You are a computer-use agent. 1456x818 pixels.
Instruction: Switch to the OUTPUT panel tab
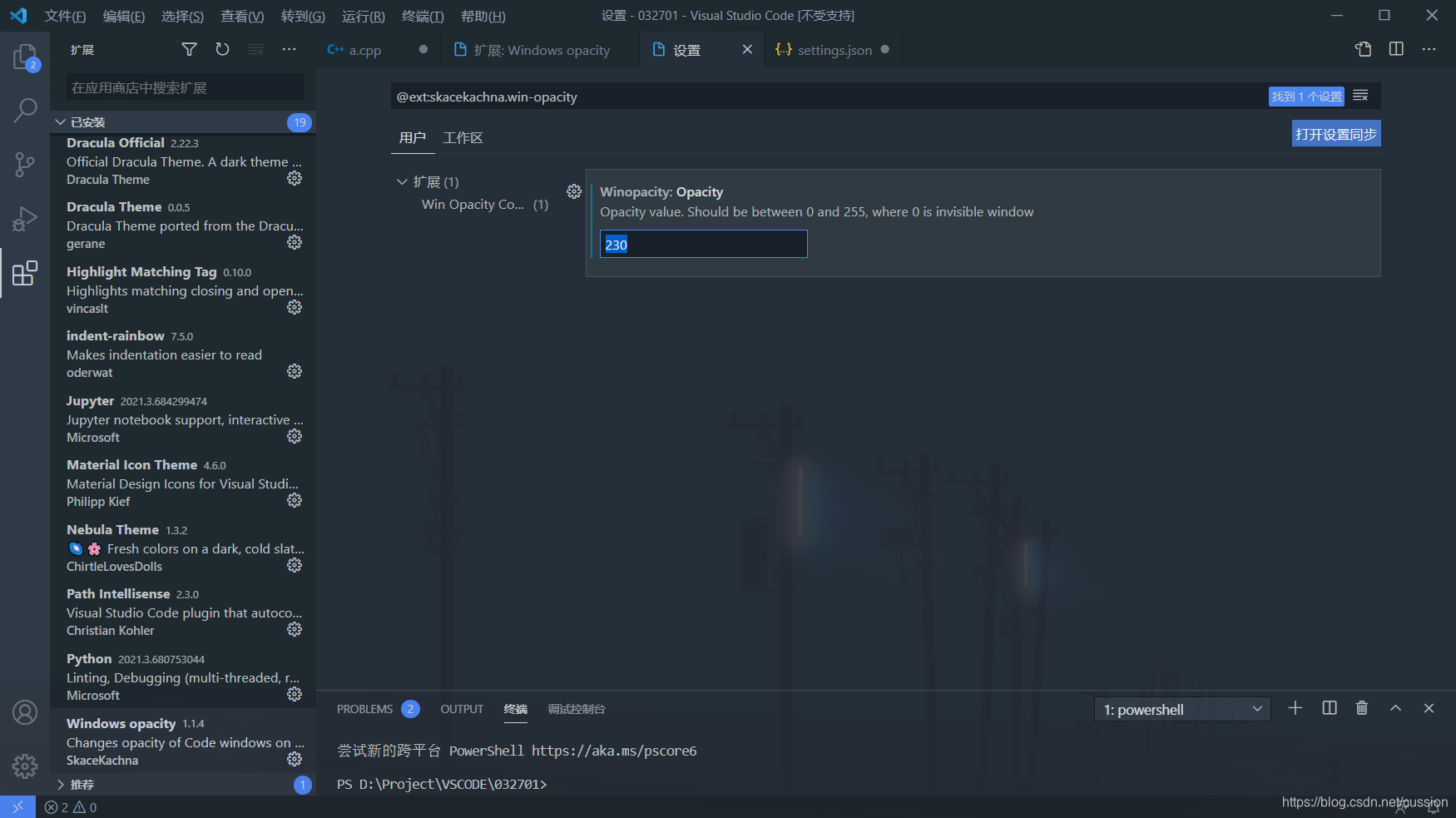click(x=462, y=709)
